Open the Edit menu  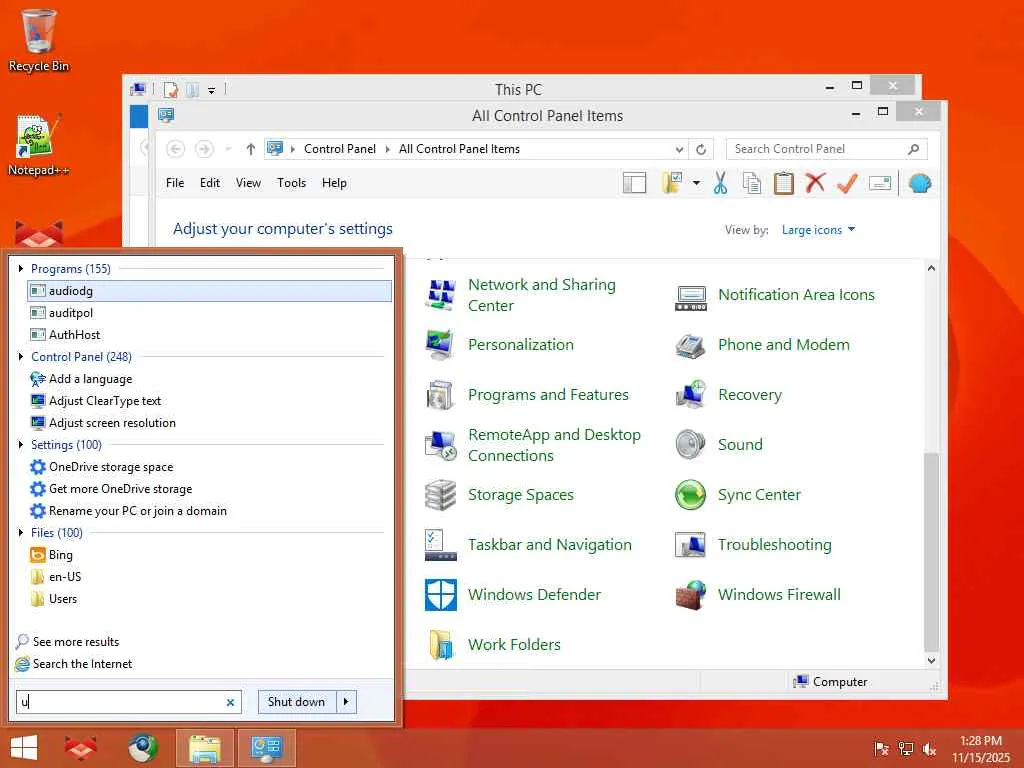[x=210, y=183]
